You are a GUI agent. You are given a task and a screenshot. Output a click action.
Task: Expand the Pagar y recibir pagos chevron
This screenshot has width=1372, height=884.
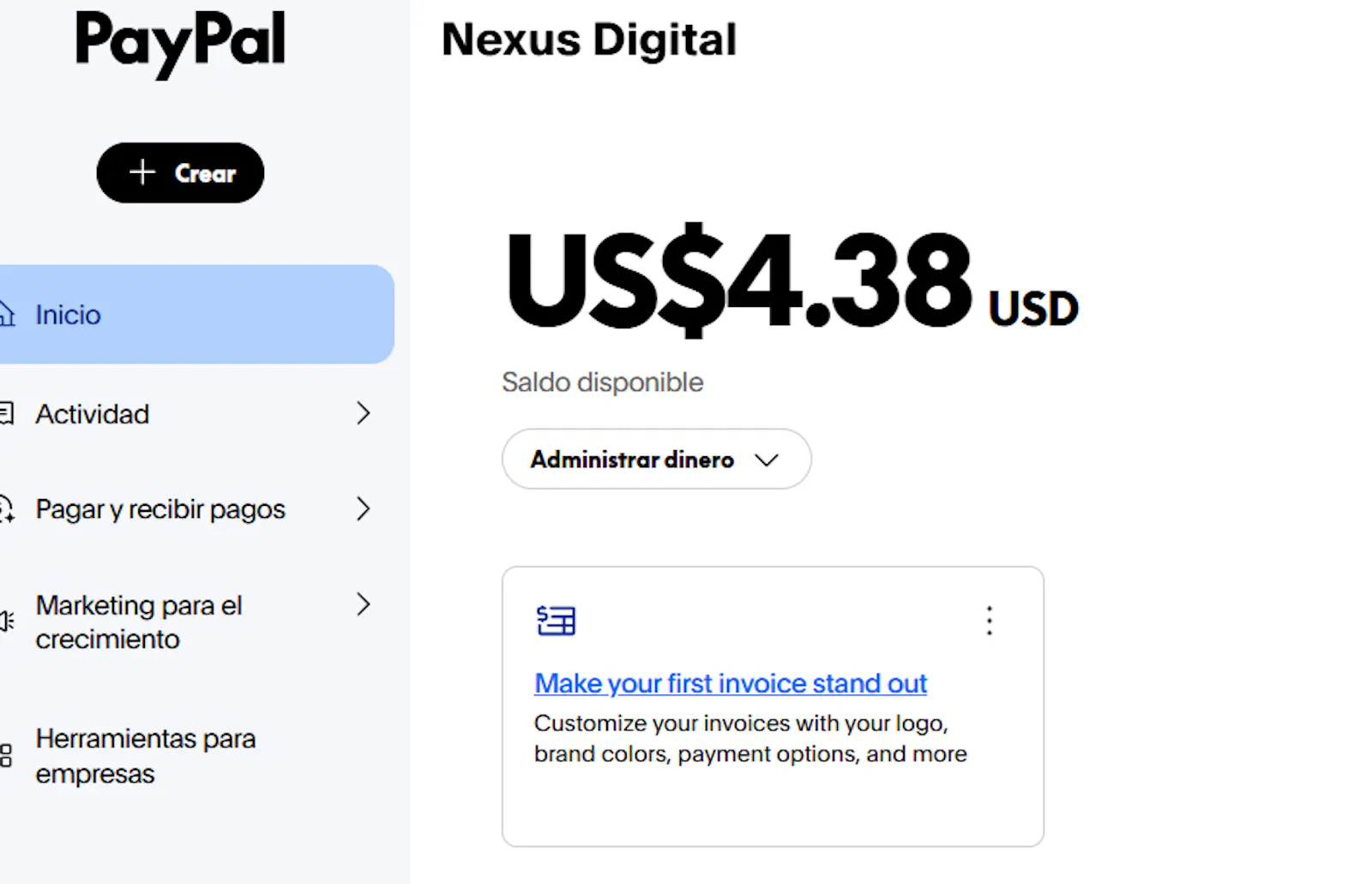click(364, 509)
